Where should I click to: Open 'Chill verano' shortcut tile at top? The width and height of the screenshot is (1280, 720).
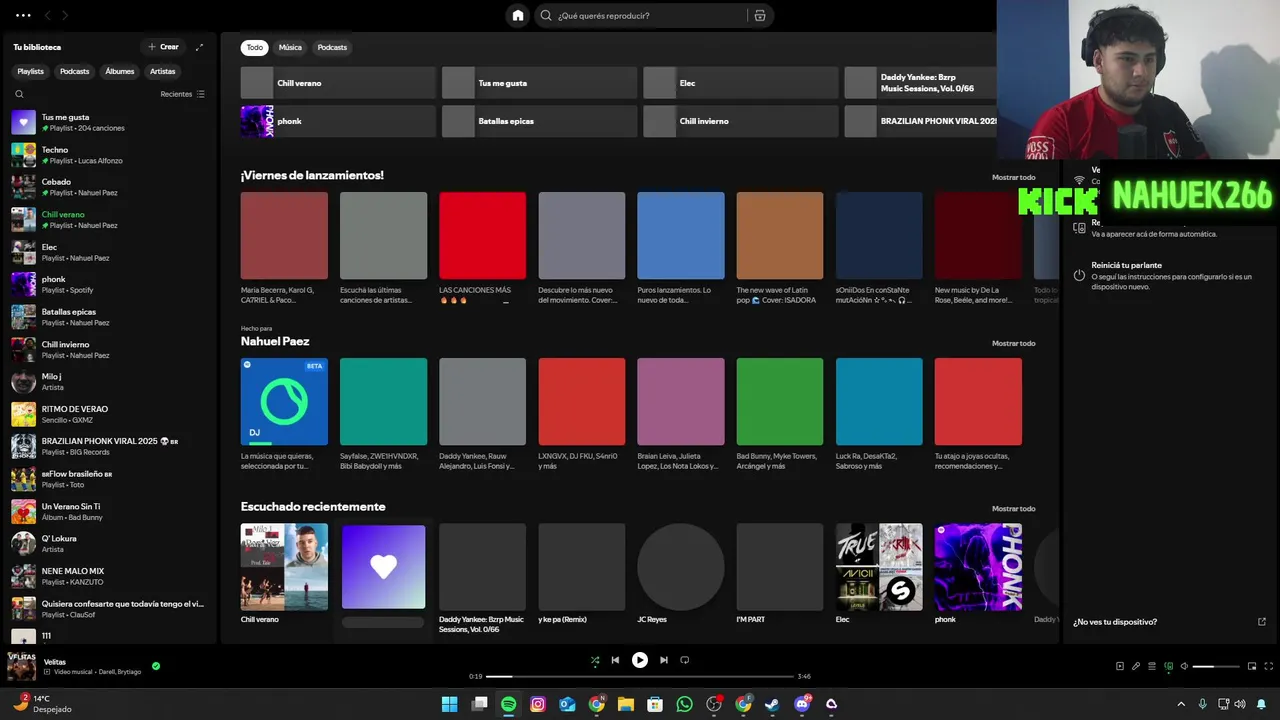click(338, 83)
